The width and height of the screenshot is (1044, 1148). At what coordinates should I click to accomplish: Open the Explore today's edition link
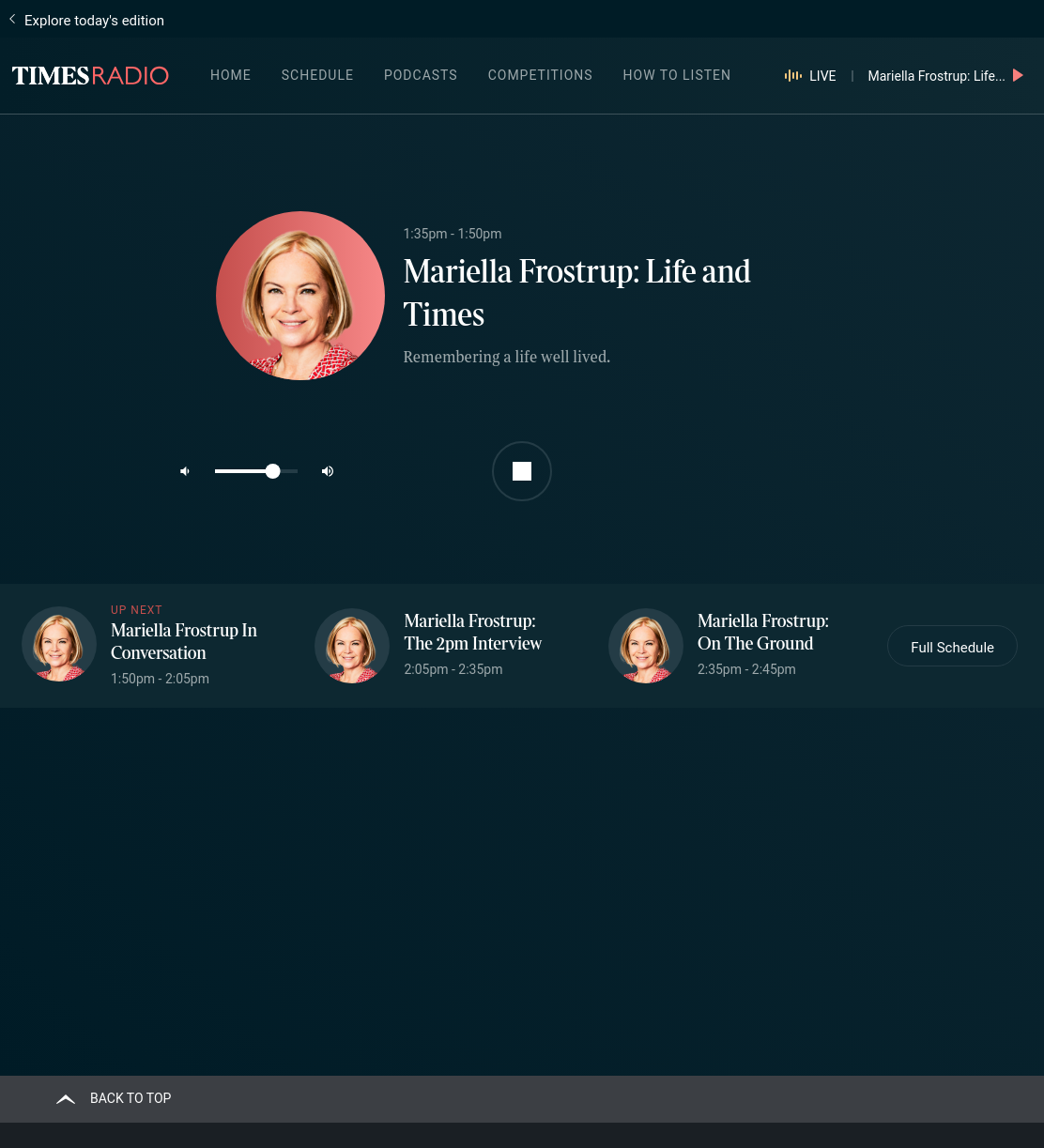click(x=94, y=21)
